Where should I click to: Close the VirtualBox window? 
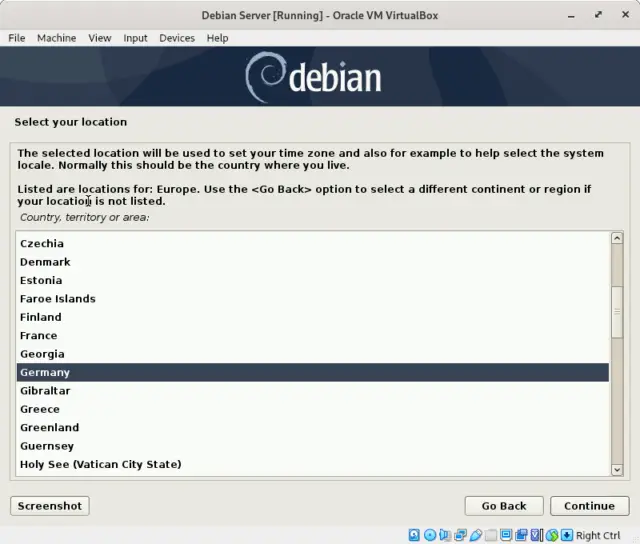coord(625,15)
